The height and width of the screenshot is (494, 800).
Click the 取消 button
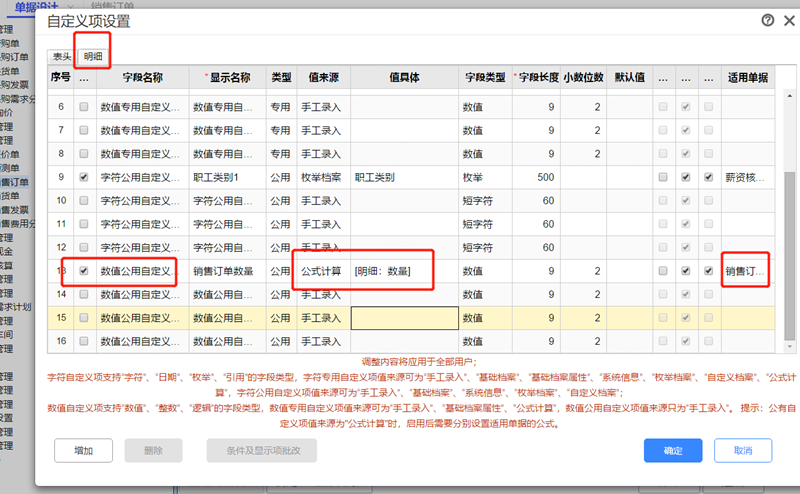point(743,451)
